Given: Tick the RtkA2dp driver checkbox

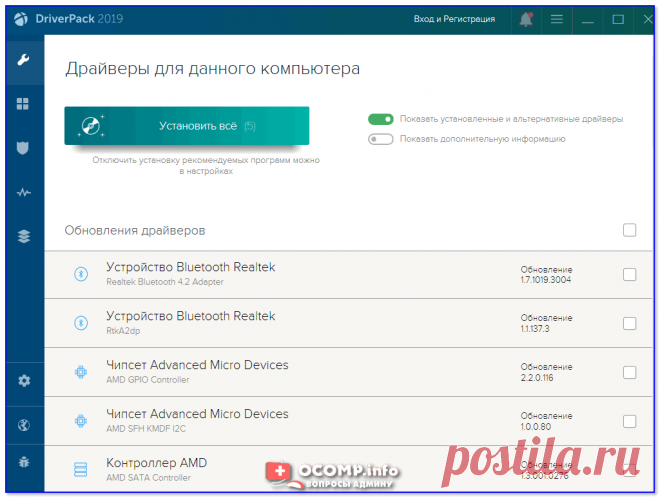Looking at the screenshot, I should point(629,323).
